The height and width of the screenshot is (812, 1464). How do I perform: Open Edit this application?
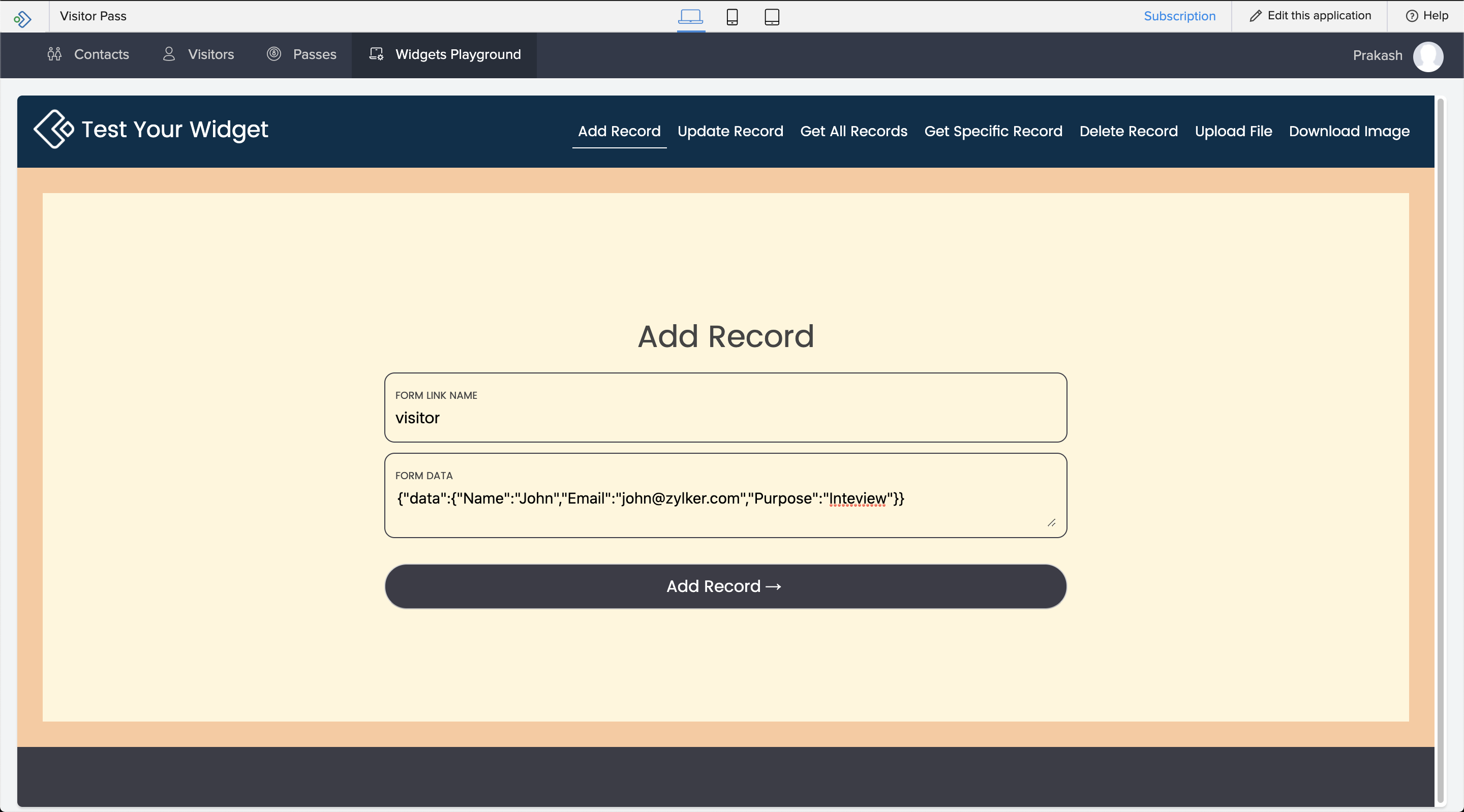tap(1310, 16)
